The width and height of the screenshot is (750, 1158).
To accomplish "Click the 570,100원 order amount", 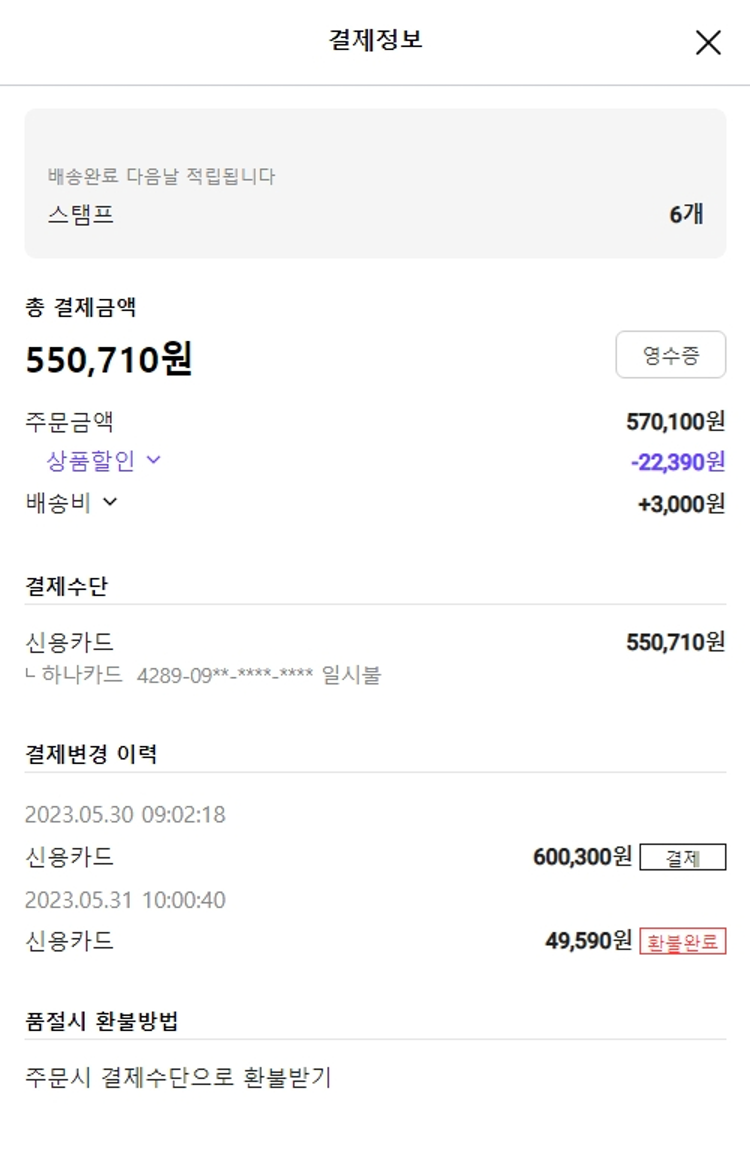I will [x=675, y=422].
